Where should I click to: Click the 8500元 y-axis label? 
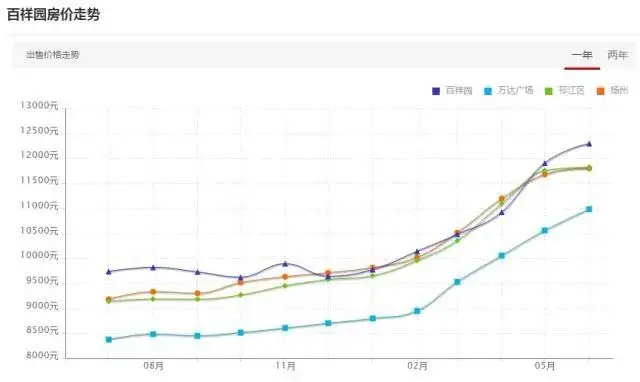click(x=42, y=330)
